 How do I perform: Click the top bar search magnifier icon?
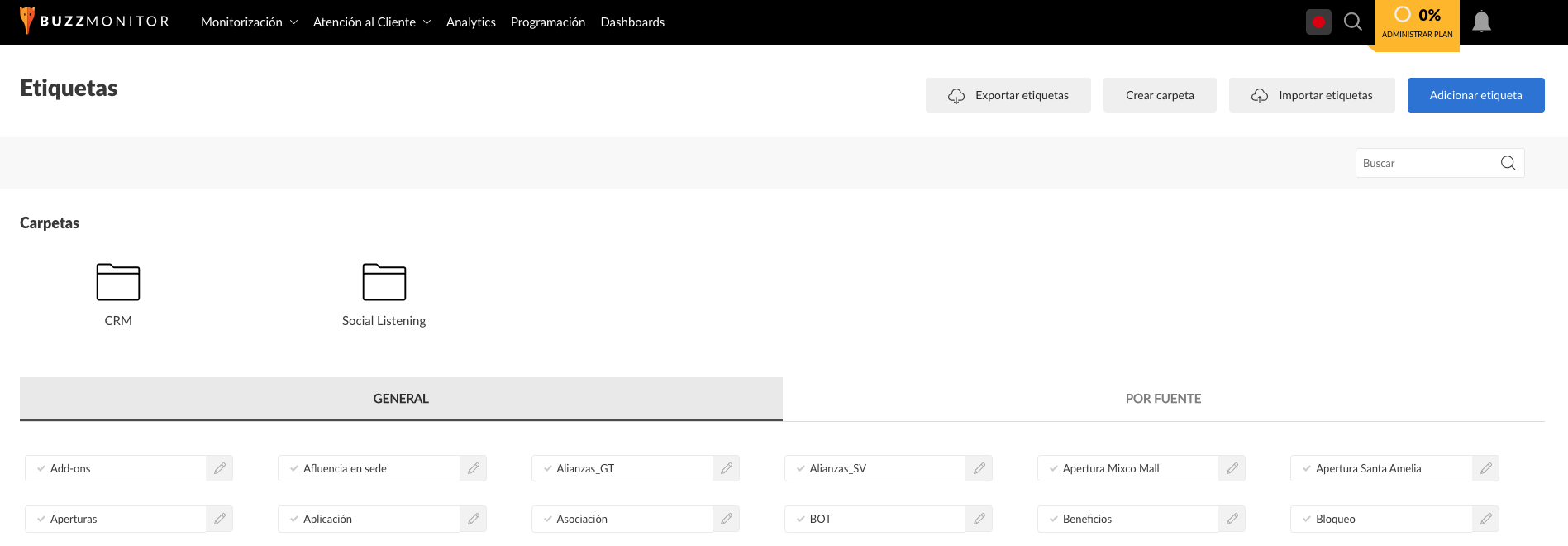coord(1352,22)
